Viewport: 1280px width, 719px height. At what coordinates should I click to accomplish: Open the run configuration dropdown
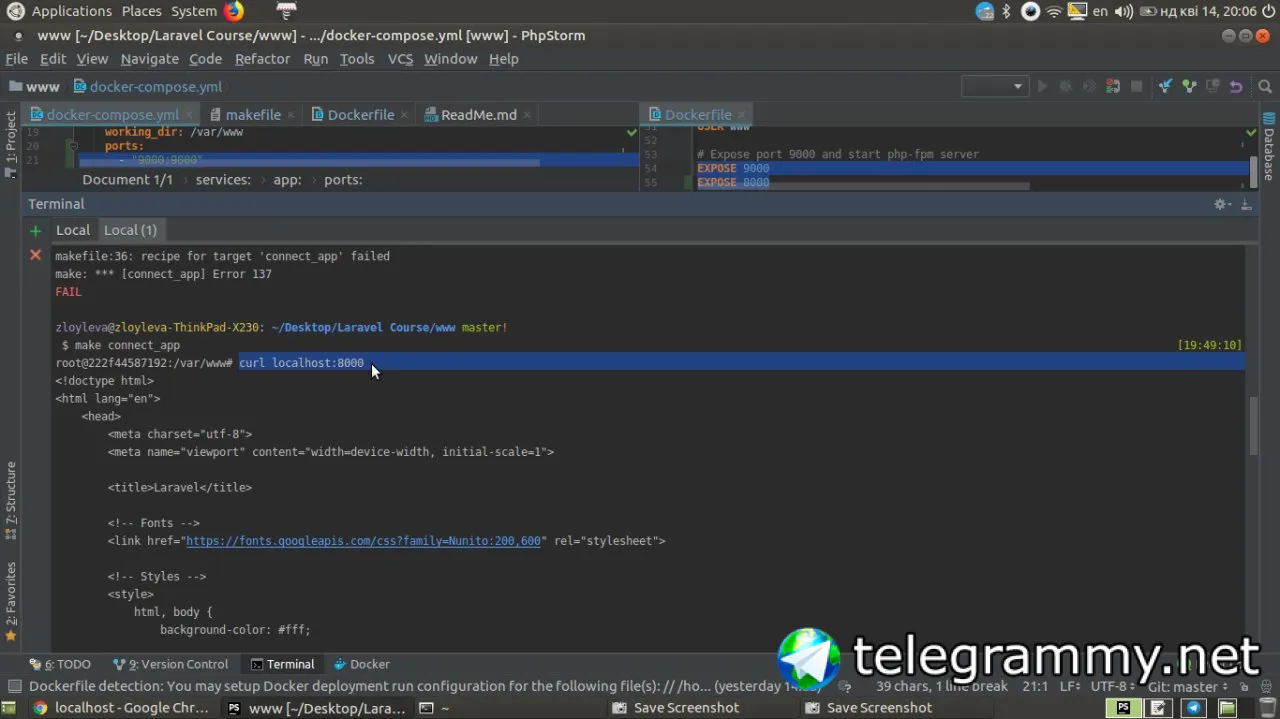tap(995, 87)
